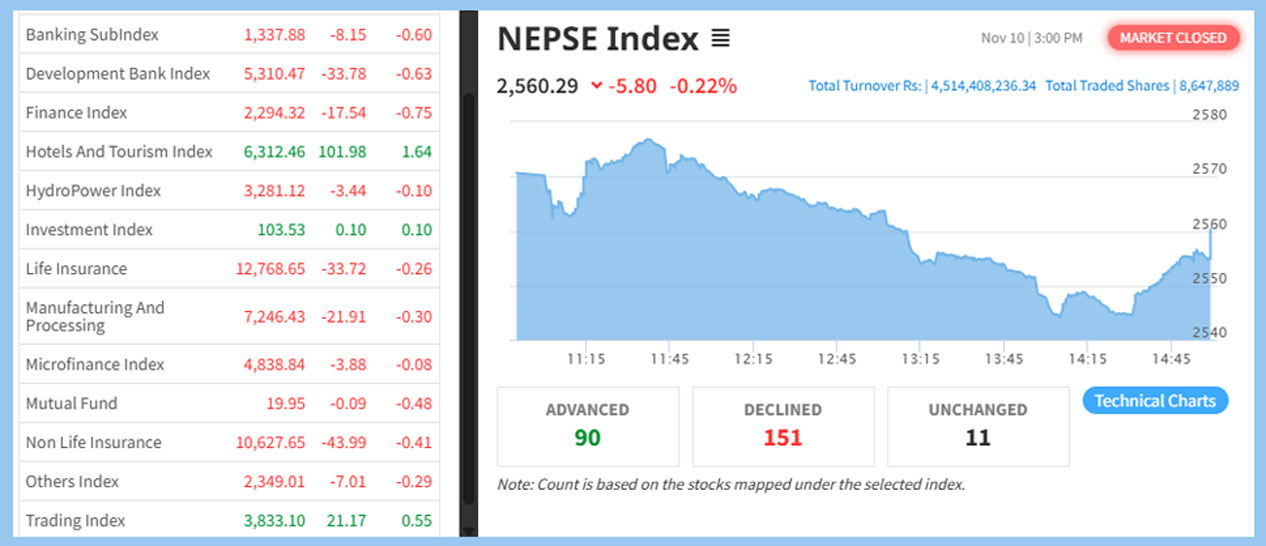The image size is (1266, 546).
Task: Click the Total Traded Shares figure
Action: coord(1209,86)
